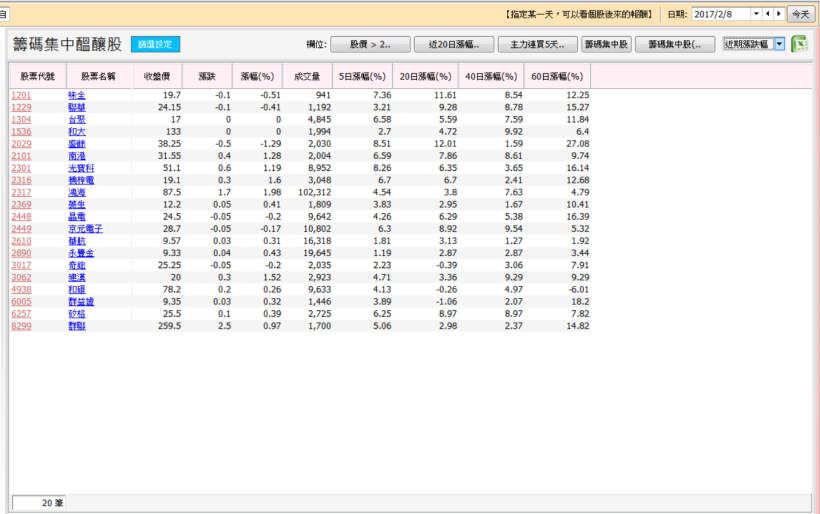Click the 今天 button

point(801,14)
